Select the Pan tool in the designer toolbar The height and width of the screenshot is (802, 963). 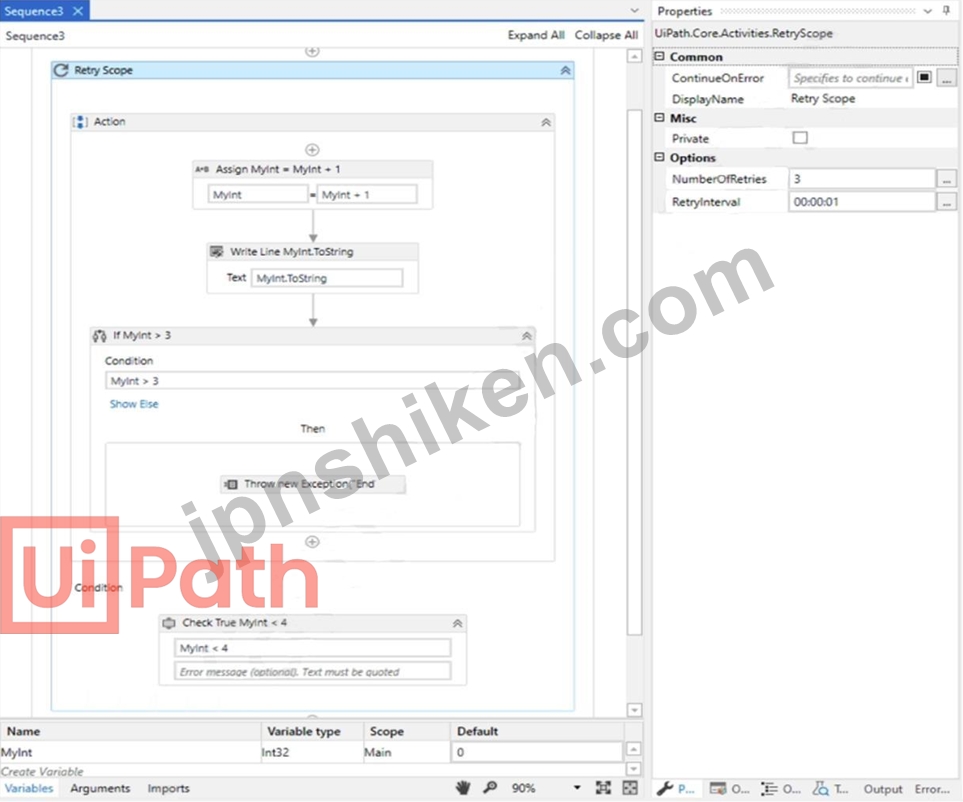pyautogui.click(x=461, y=788)
